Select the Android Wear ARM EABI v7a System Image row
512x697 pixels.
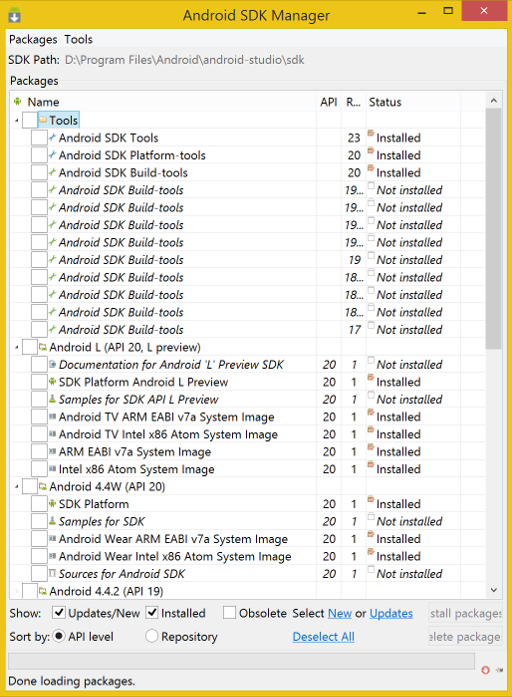[248, 539]
